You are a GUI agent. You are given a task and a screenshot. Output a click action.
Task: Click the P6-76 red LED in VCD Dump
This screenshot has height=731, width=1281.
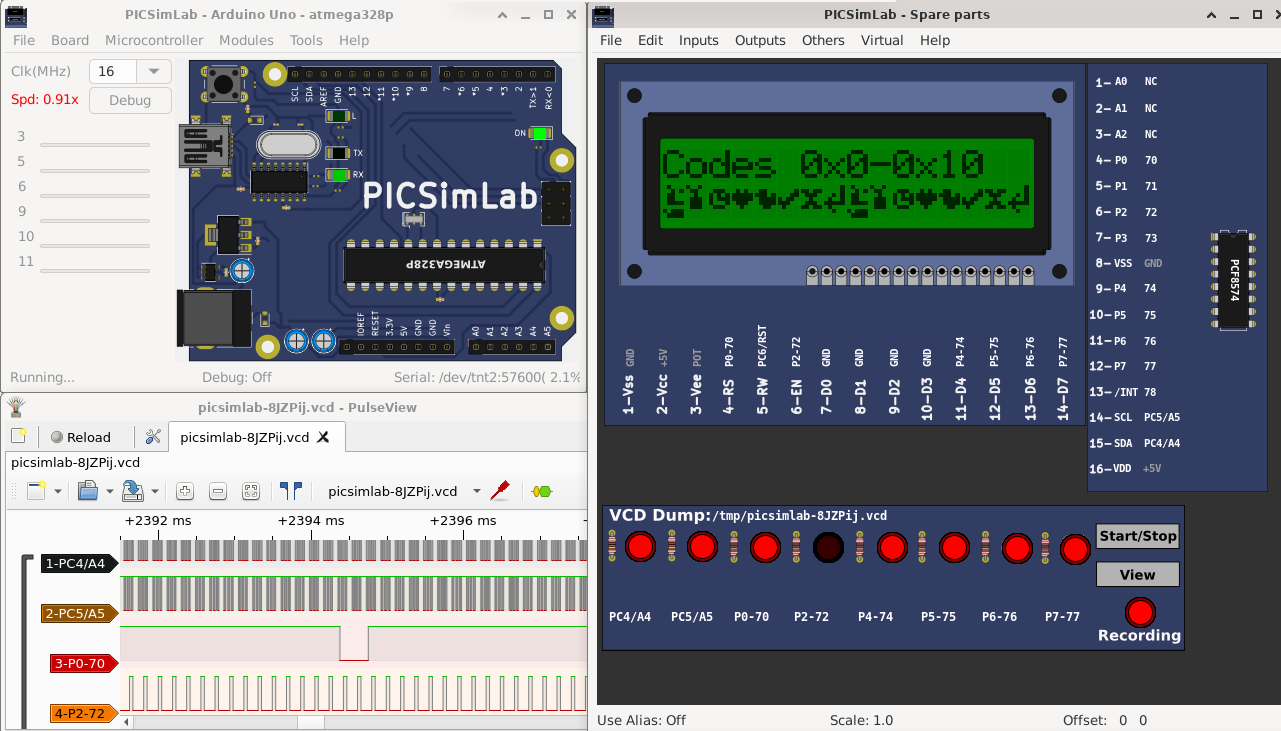tap(1017, 548)
